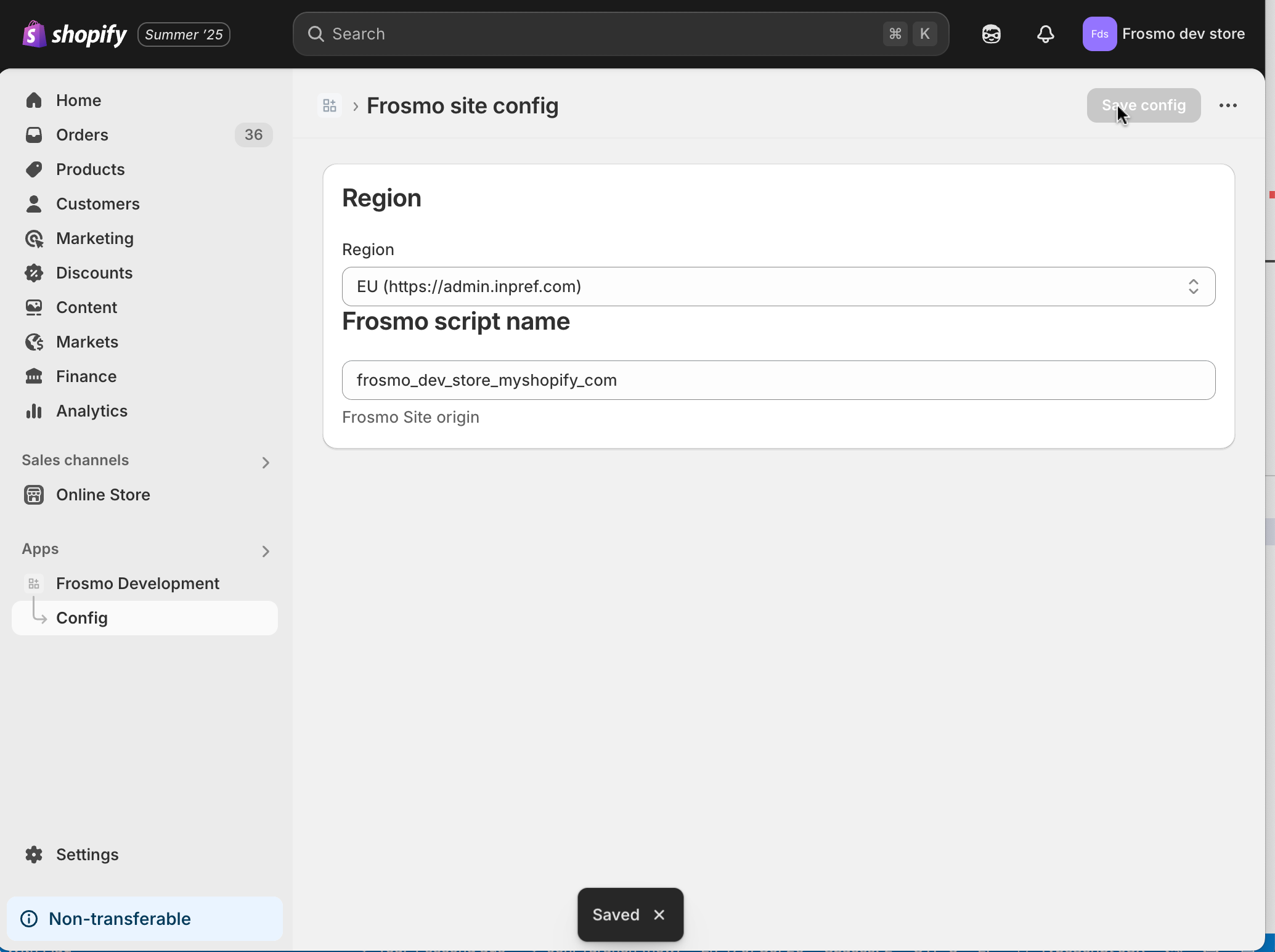Click the Non-transferable info icon

(x=29, y=919)
